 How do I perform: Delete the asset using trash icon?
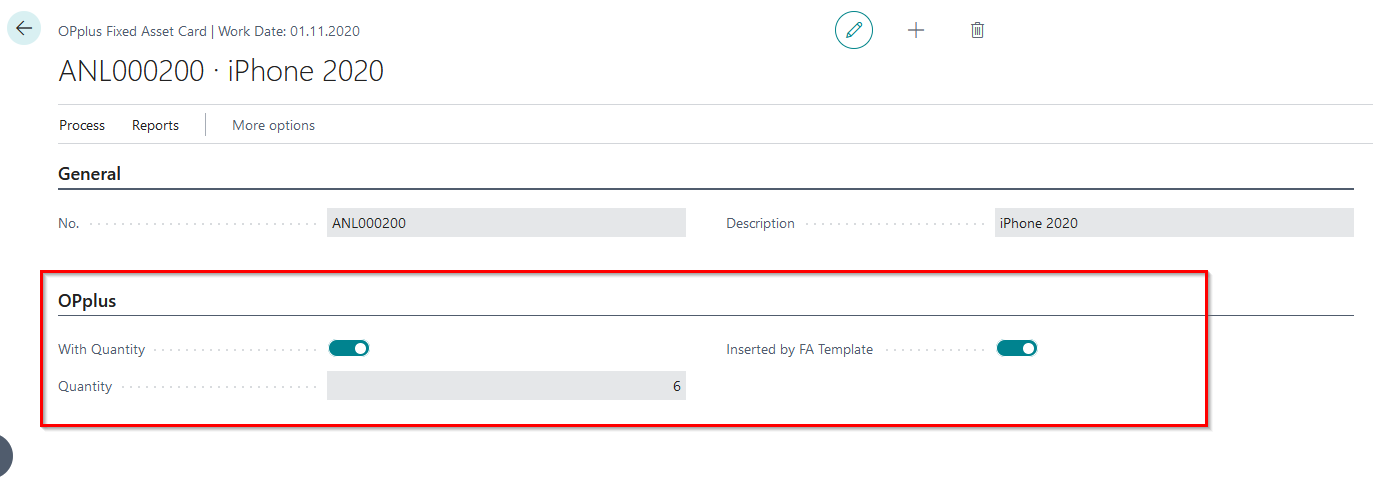(978, 30)
